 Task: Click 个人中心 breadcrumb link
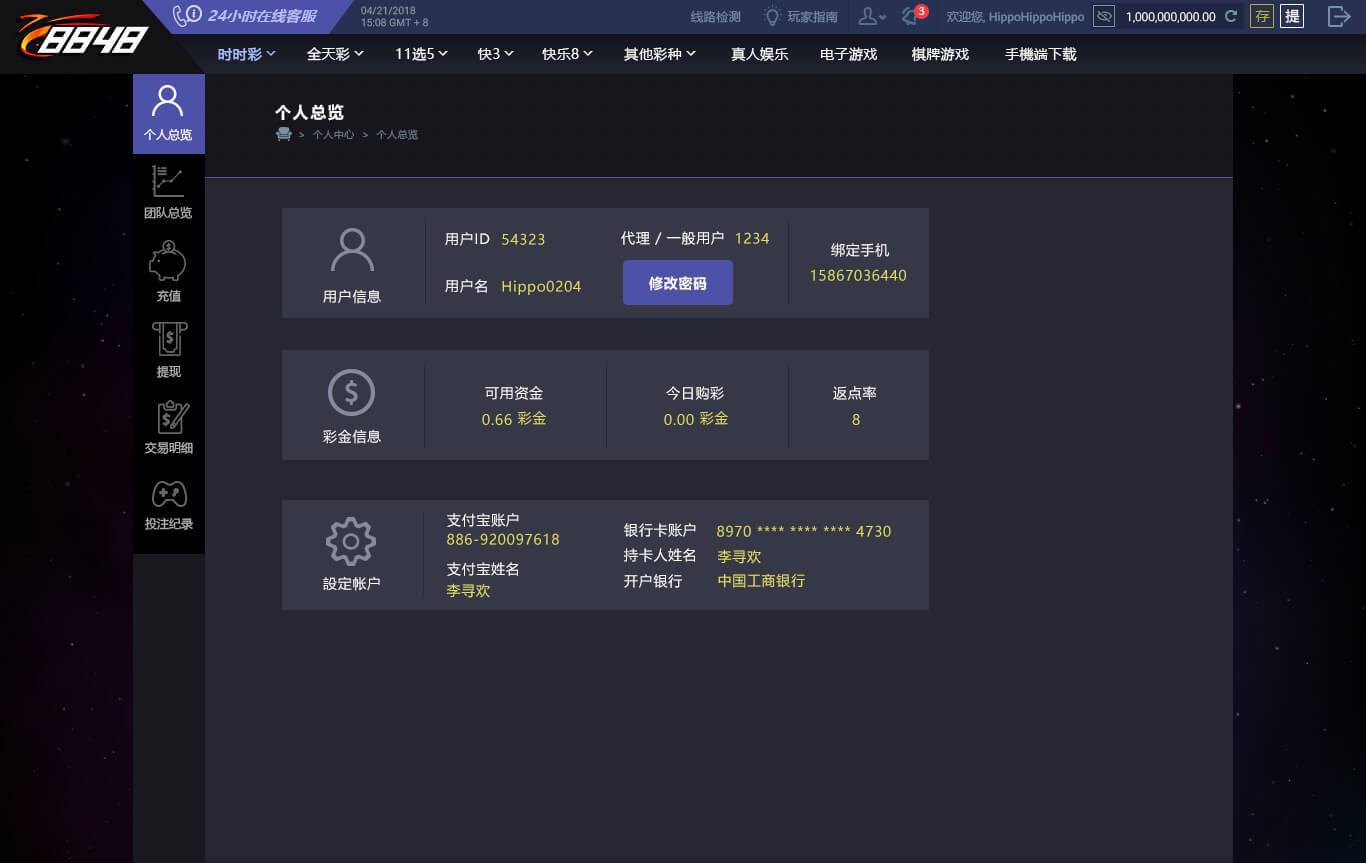333,134
